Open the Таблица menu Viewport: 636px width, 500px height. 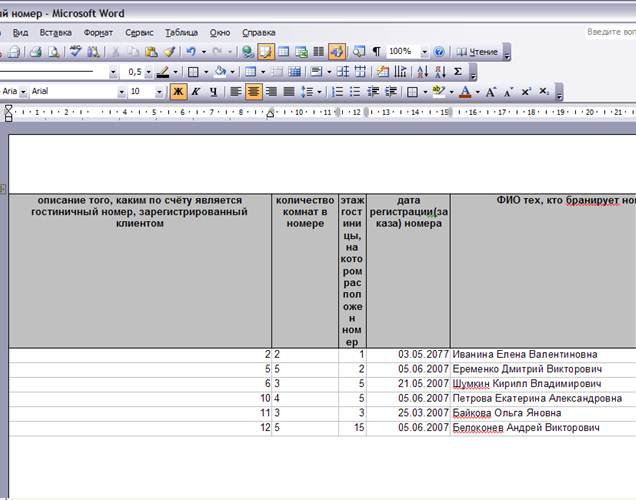[181, 33]
